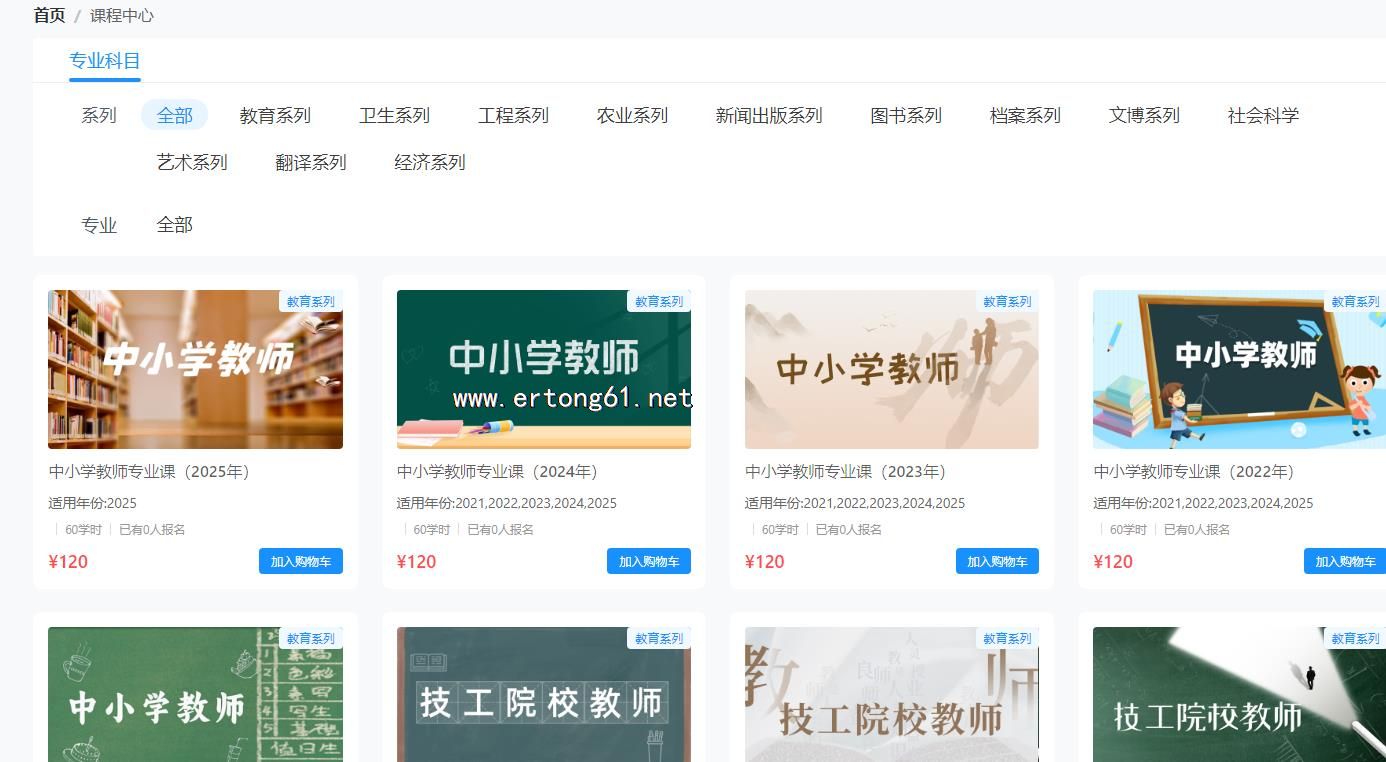Screen dimensions: 1386x762
Task: Select the 艺术系列 filter
Action: (x=192, y=162)
